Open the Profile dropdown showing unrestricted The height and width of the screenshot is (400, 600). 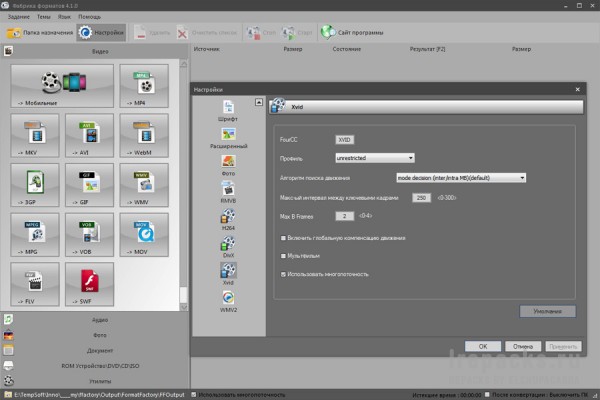(375, 158)
